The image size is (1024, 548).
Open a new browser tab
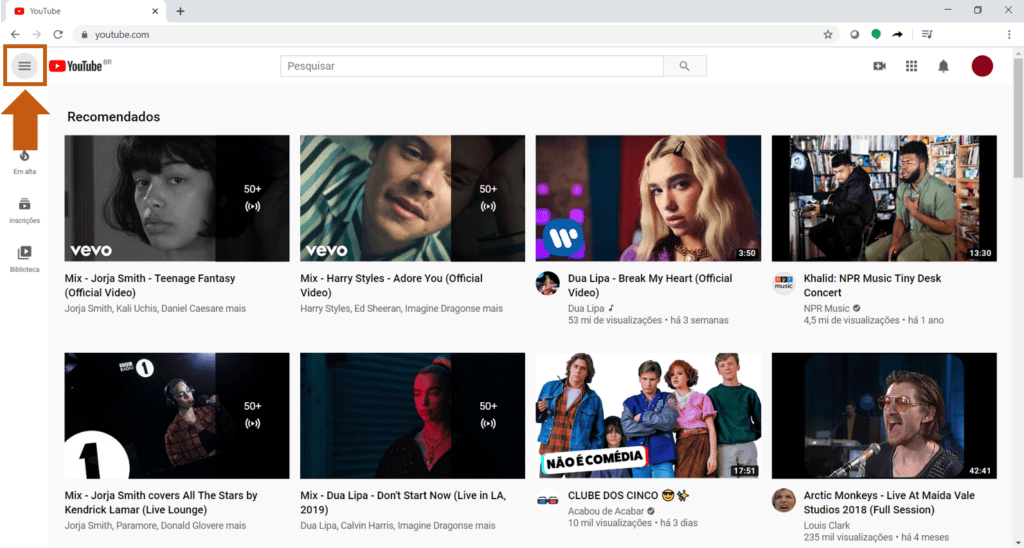coord(180,11)
